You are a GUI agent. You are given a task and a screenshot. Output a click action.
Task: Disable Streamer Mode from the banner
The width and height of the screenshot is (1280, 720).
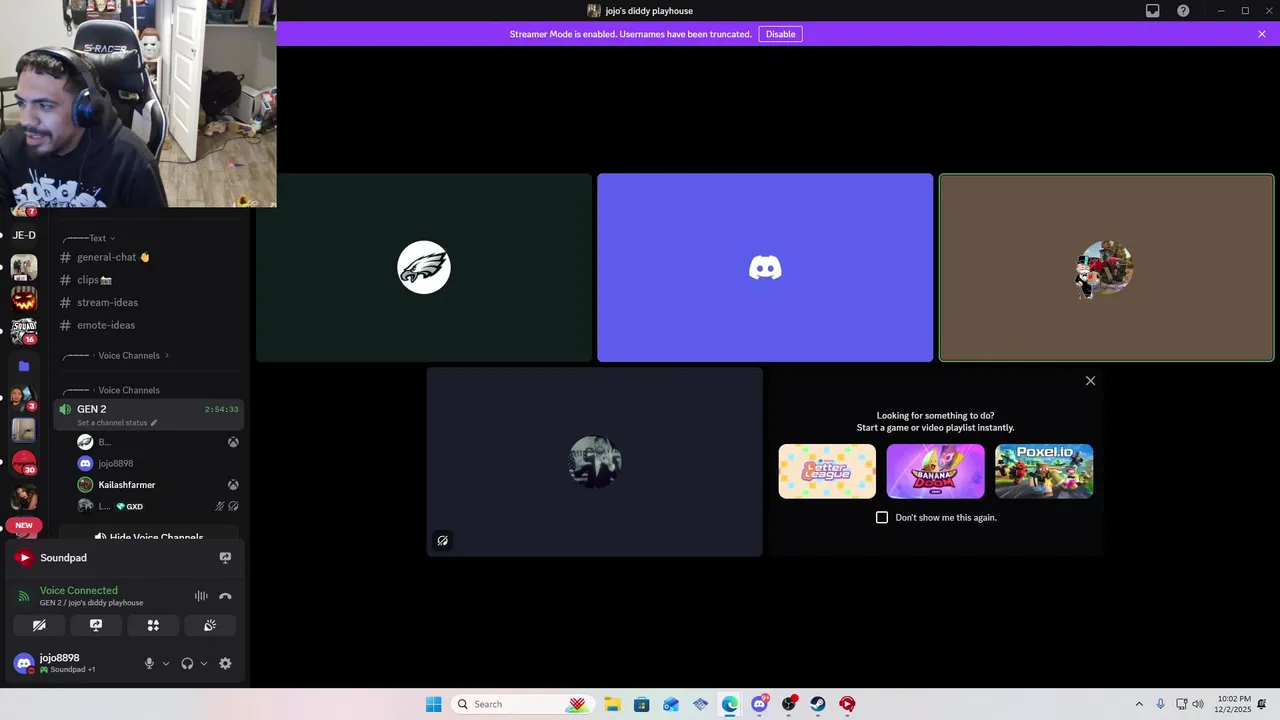tap(780, 34)
